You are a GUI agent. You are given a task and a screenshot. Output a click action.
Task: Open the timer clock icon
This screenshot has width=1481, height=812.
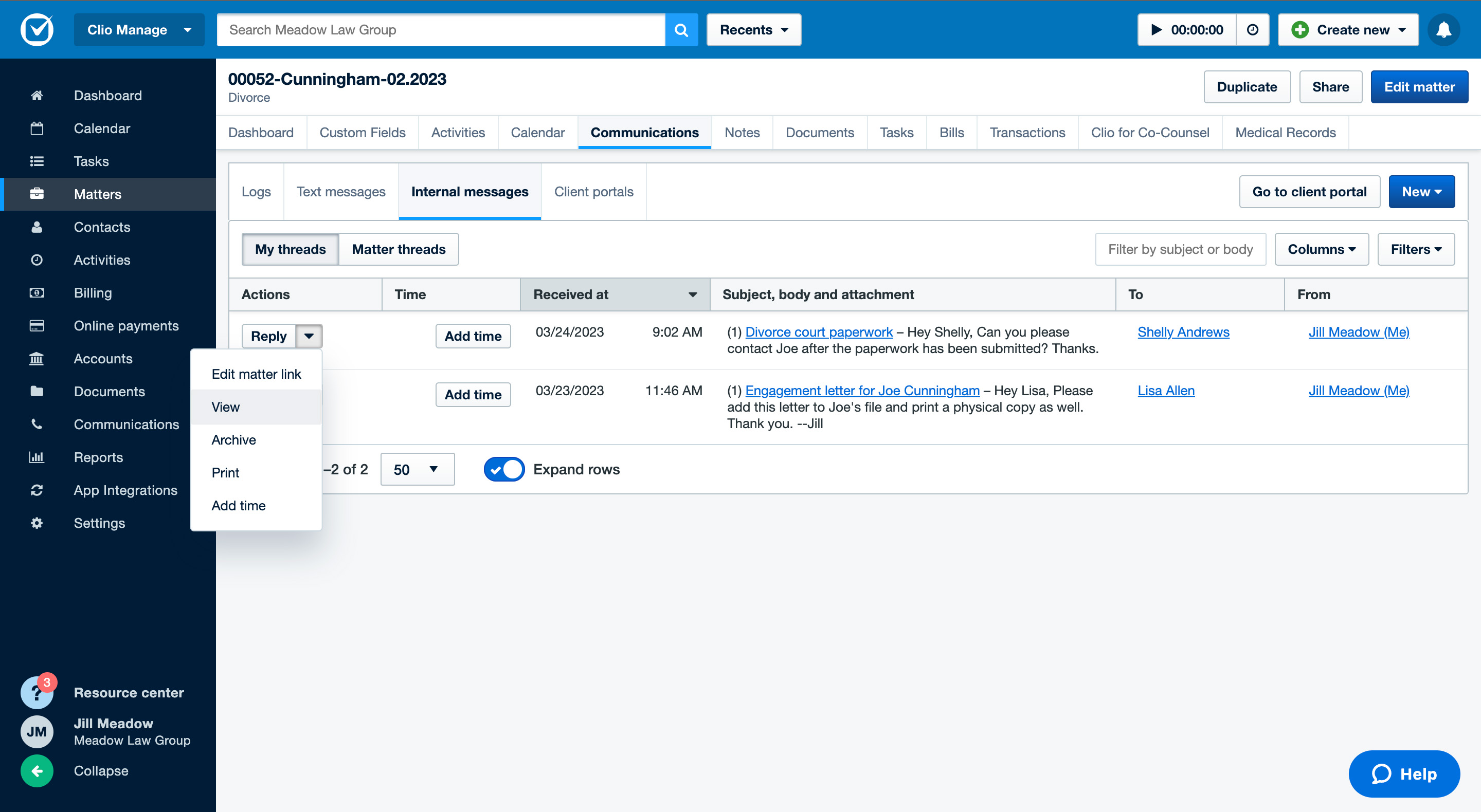click(1252, 30)
